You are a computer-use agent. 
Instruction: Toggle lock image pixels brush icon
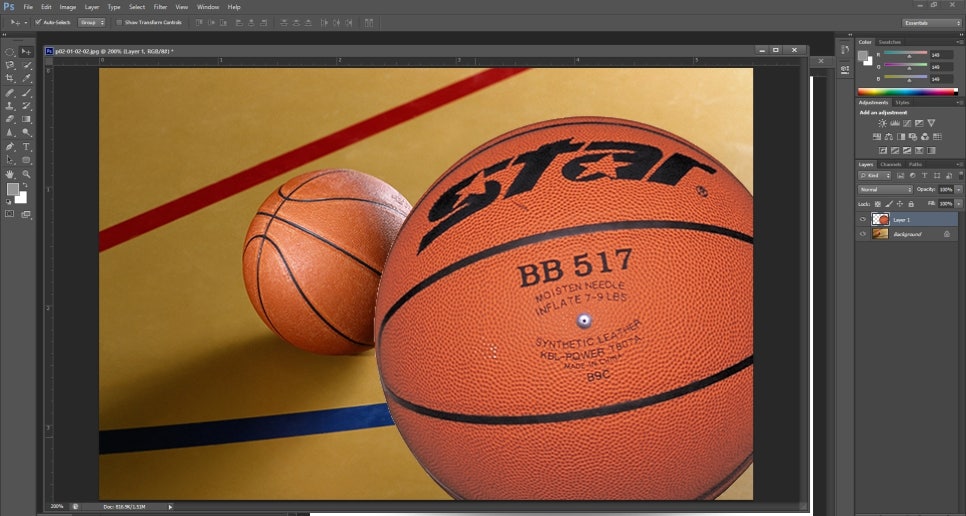(x=888, y=204)
